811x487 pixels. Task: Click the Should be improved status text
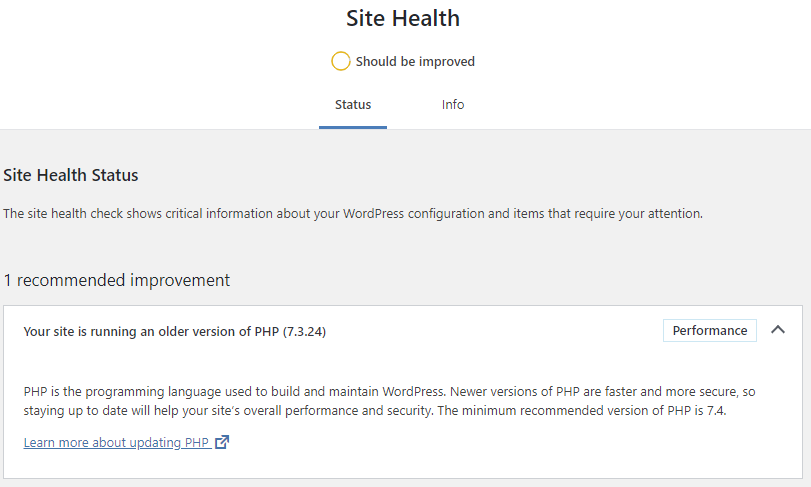click(415, 62)
